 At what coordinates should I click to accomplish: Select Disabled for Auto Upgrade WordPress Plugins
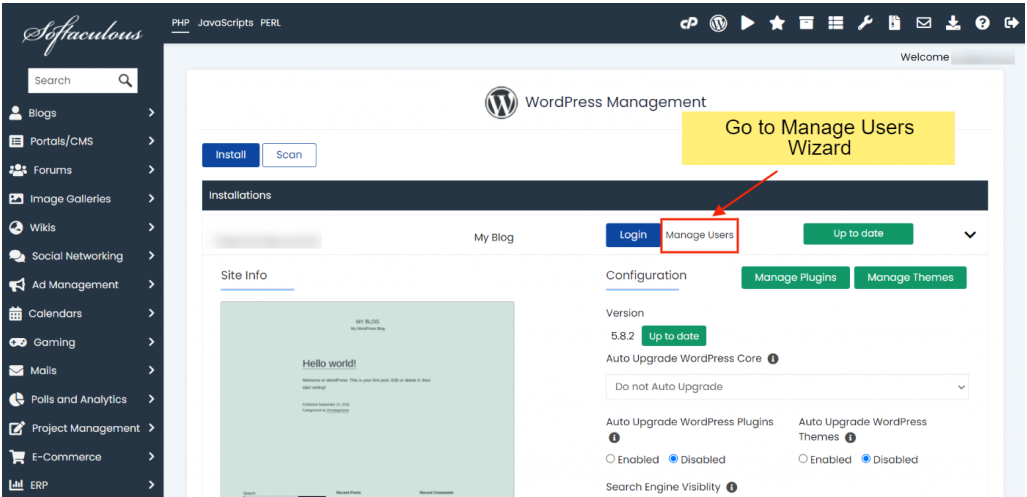coord(673,459)
